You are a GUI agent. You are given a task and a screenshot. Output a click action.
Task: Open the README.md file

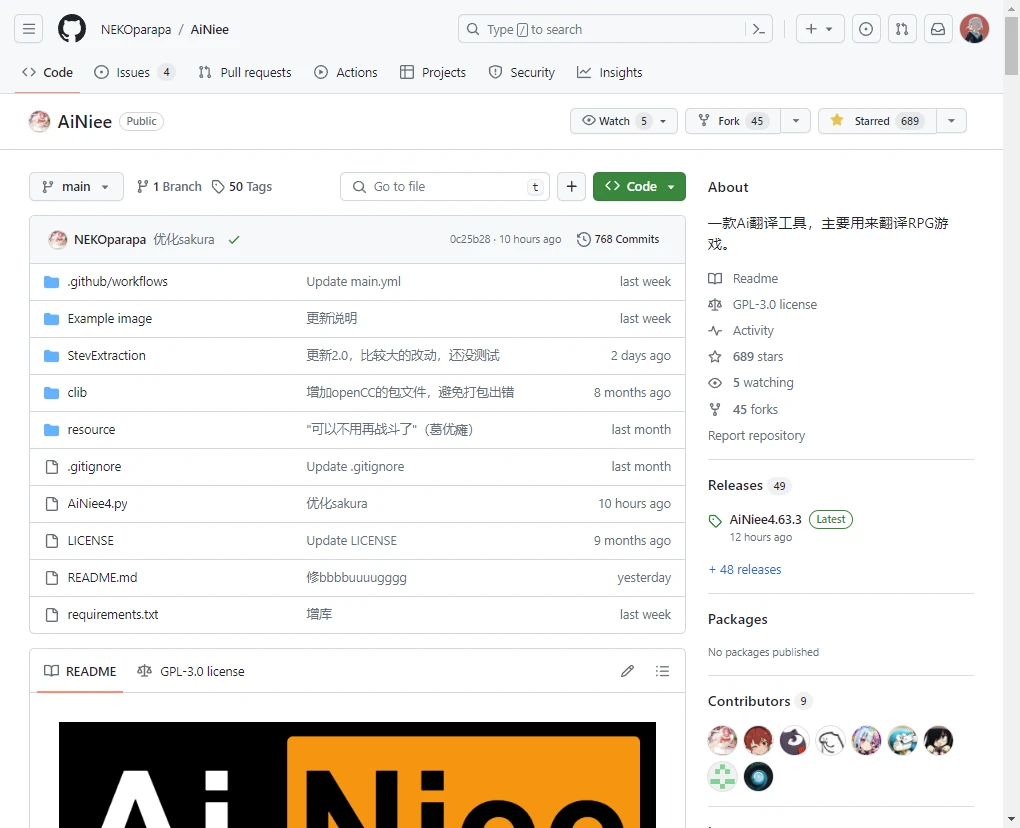coord(102,578)
